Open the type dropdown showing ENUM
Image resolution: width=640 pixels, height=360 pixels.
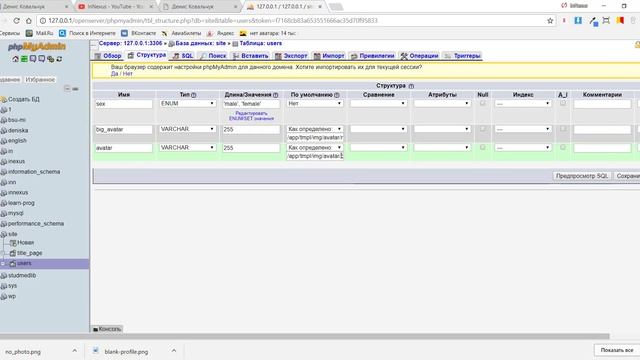[x=187, y=104]
